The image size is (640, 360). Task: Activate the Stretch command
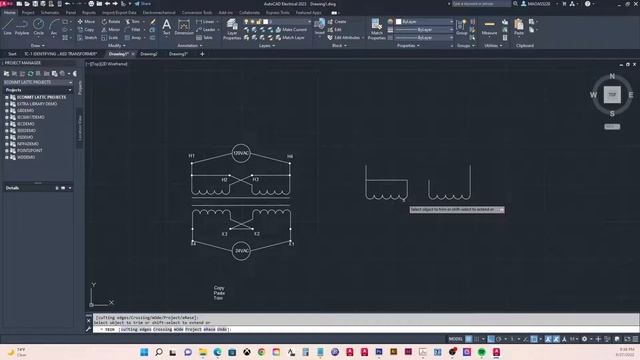click(x=87, y=38)
